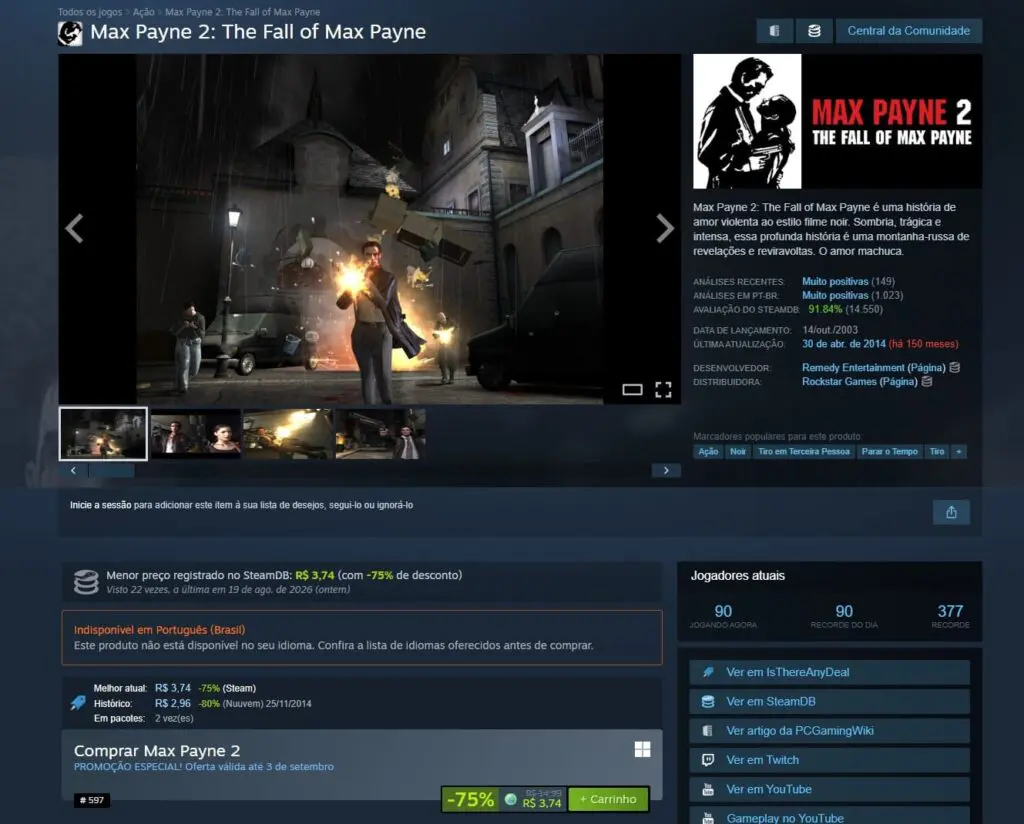Click the '# 597' badge
This screenshot has height=824, width=1024.
click(91, 800)
